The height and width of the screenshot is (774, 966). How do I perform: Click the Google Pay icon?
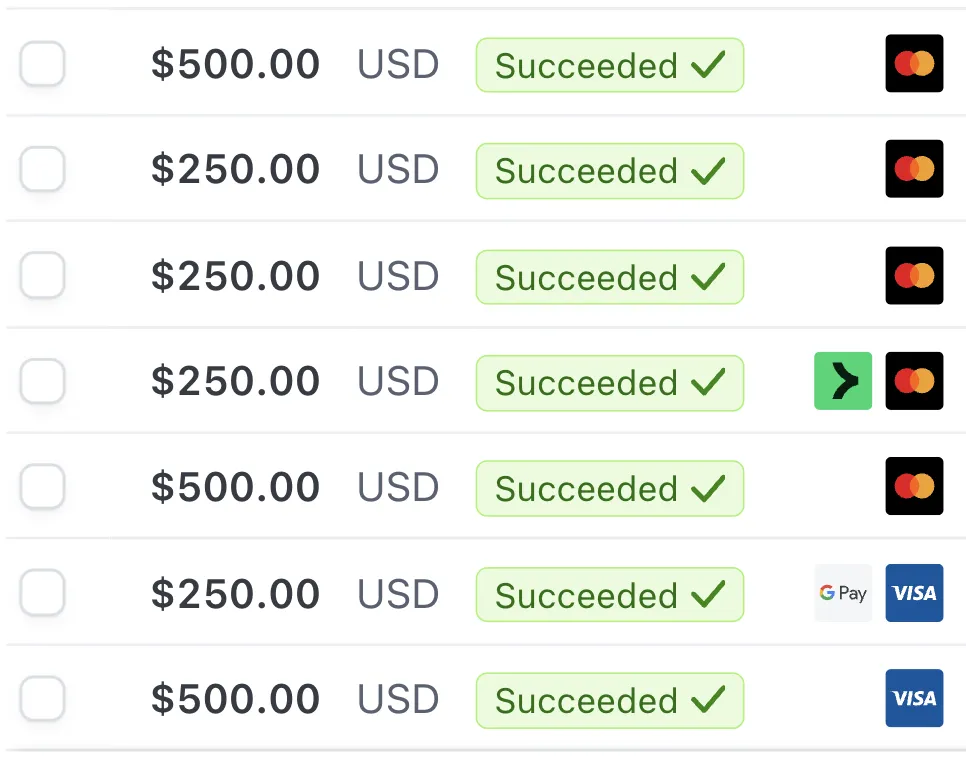tap(842, 593)
